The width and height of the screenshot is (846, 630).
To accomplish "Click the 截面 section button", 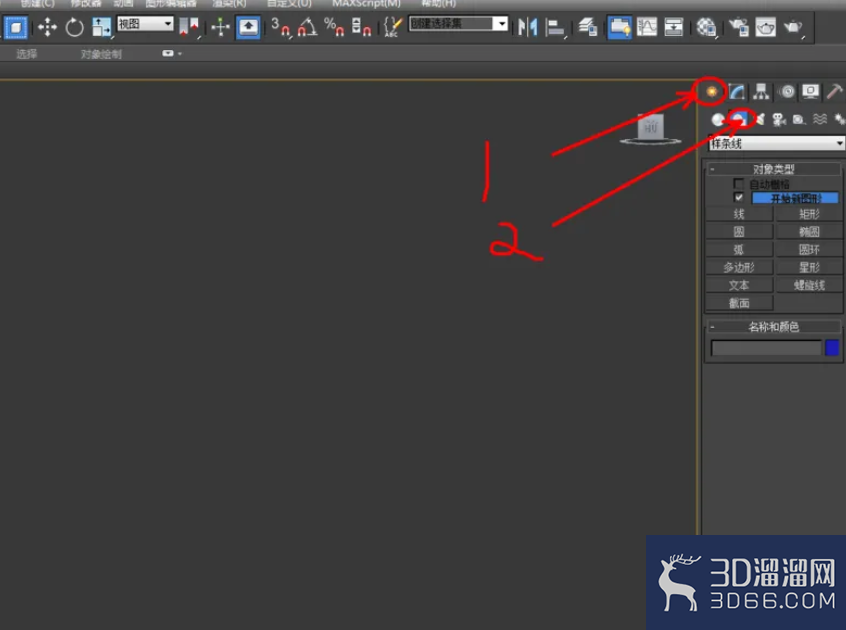I will (739, 303).
